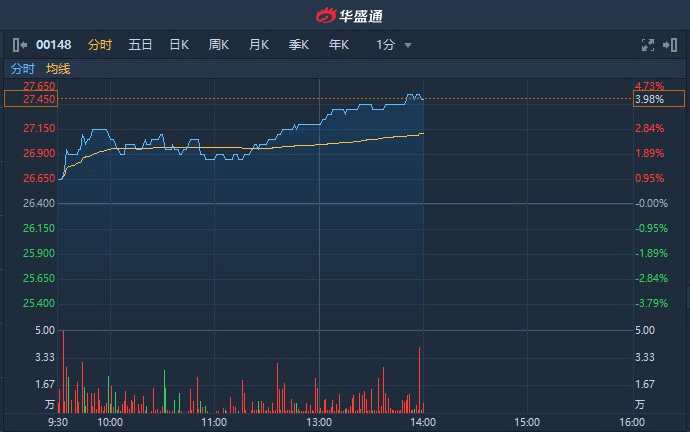Open the 月K monthly chart tab

tap(259, 45)
